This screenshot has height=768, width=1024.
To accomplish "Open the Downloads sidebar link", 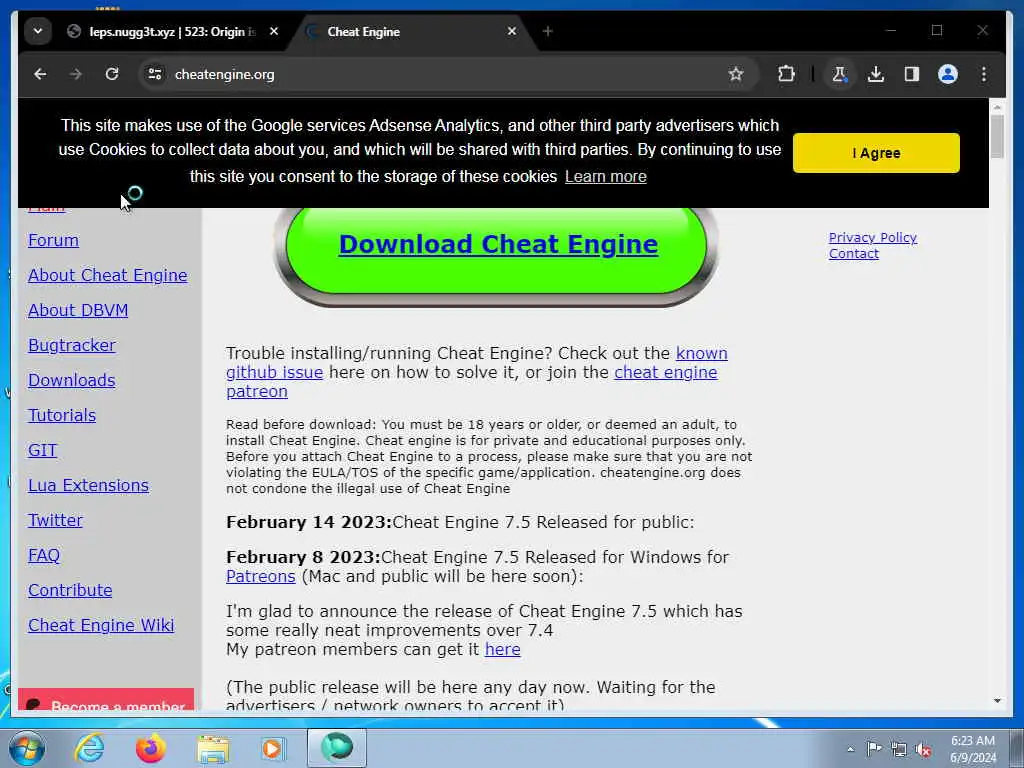I will [72, 380].
